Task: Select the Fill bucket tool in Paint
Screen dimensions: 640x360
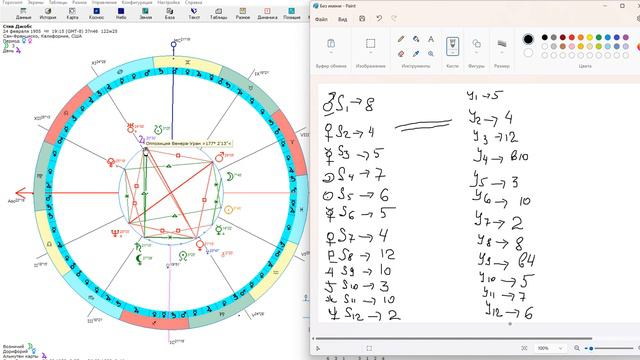Action: pos(416,39)
